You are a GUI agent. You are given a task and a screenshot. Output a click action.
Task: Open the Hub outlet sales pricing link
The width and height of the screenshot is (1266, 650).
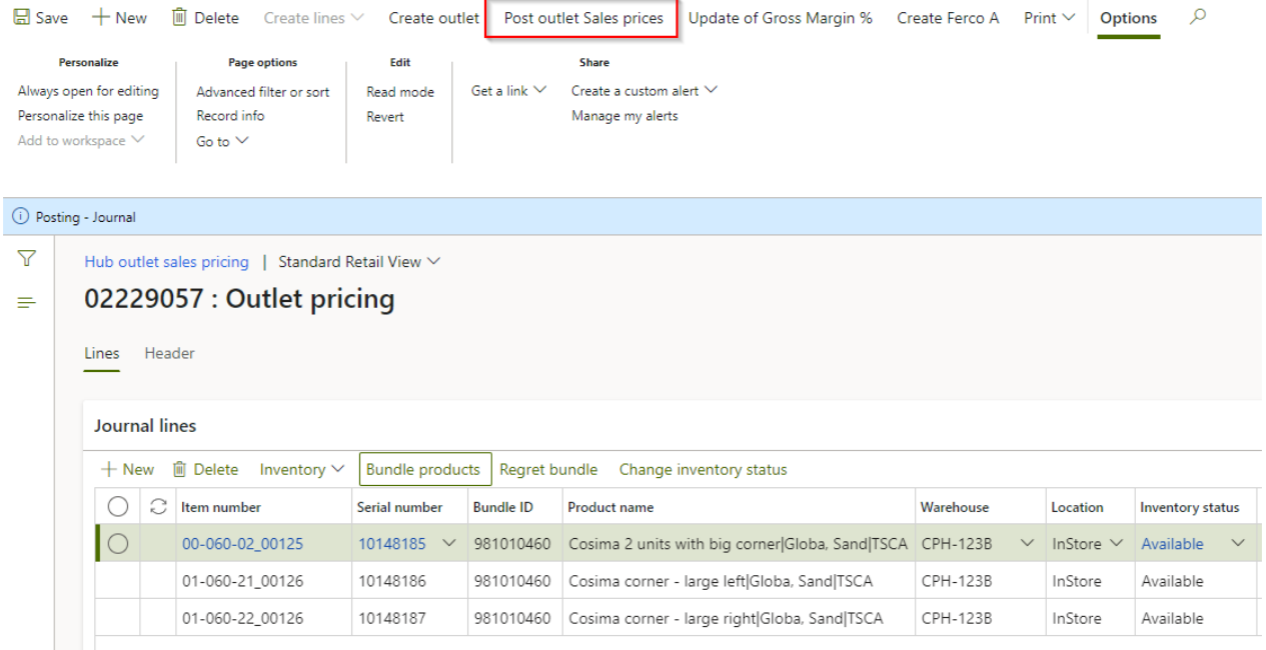point(166,262)
